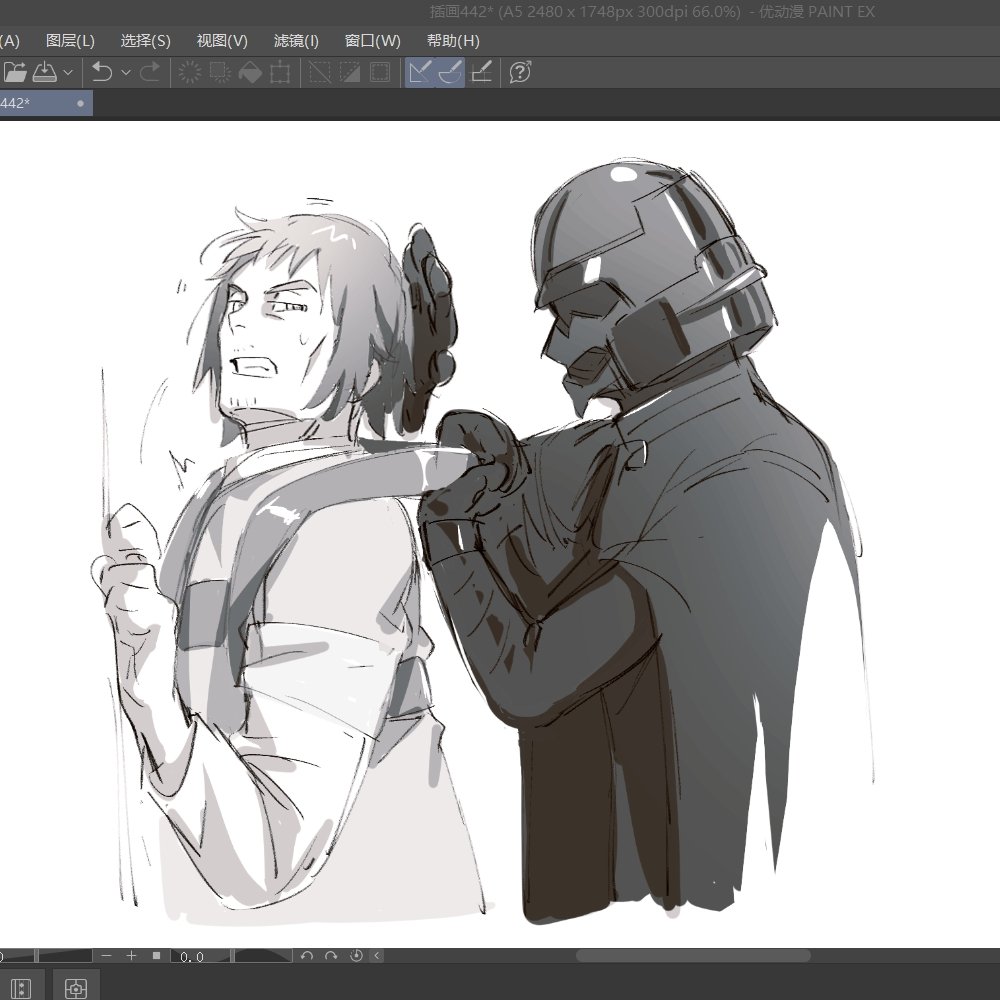
Task: Open the 选择(S) menu
Action: click(x=145, y=41)
